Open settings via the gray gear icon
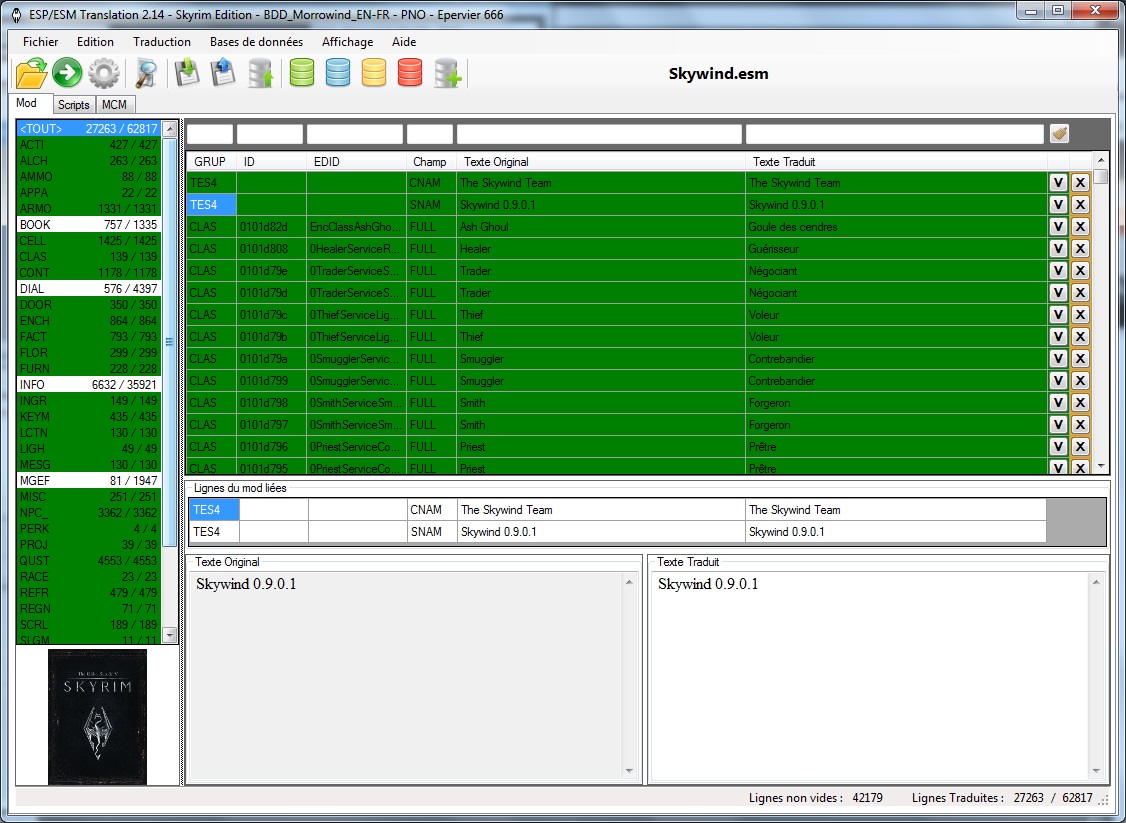 pyautogui.click(x=104, y=73)
